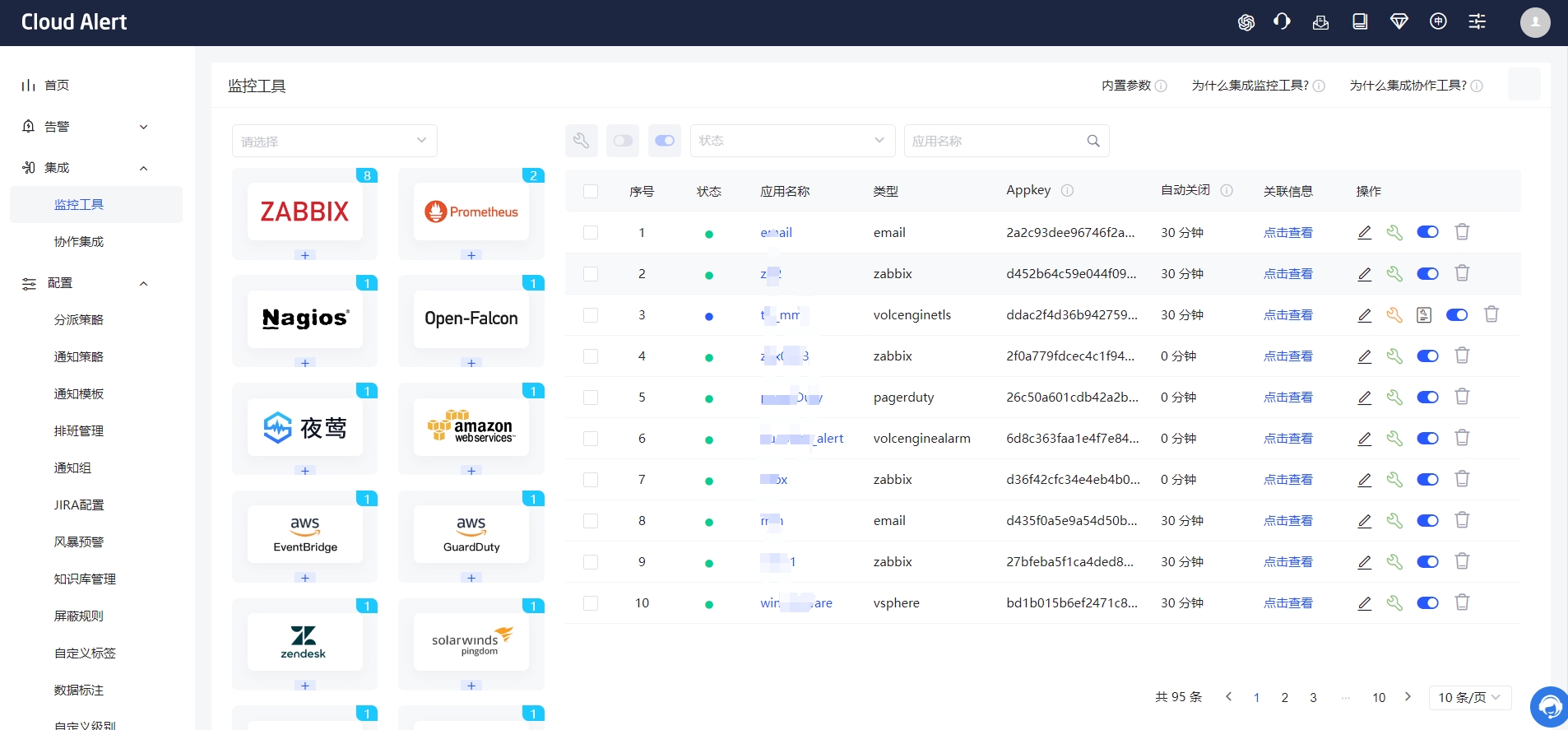Open the stamp icon in top bar

(x=1320, y=22)
